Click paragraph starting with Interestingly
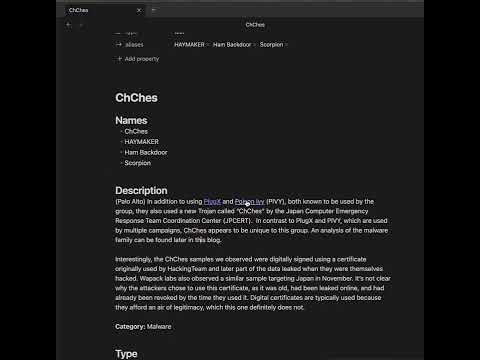This screenshot has width=480, height=360. 253,283
